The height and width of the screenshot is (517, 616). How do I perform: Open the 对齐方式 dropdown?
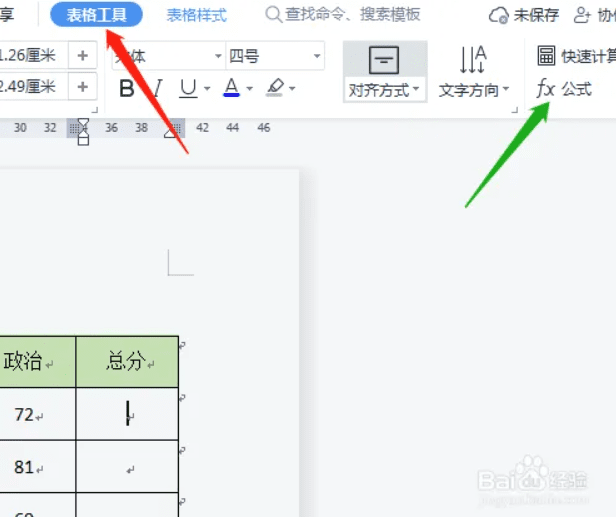click(x=384, y=90)
